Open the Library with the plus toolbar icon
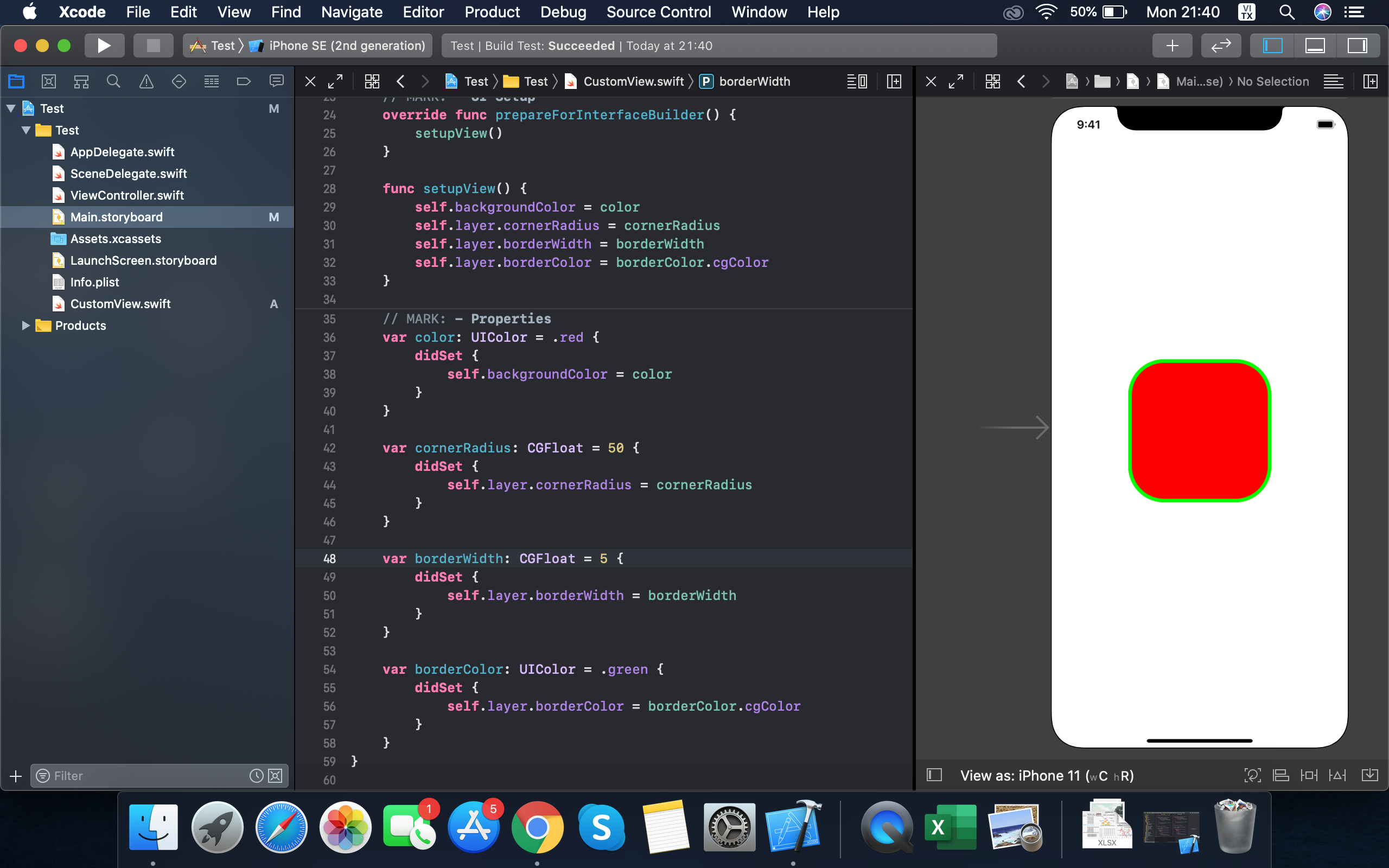The image size is (1389, 868). coord(1172,46)
